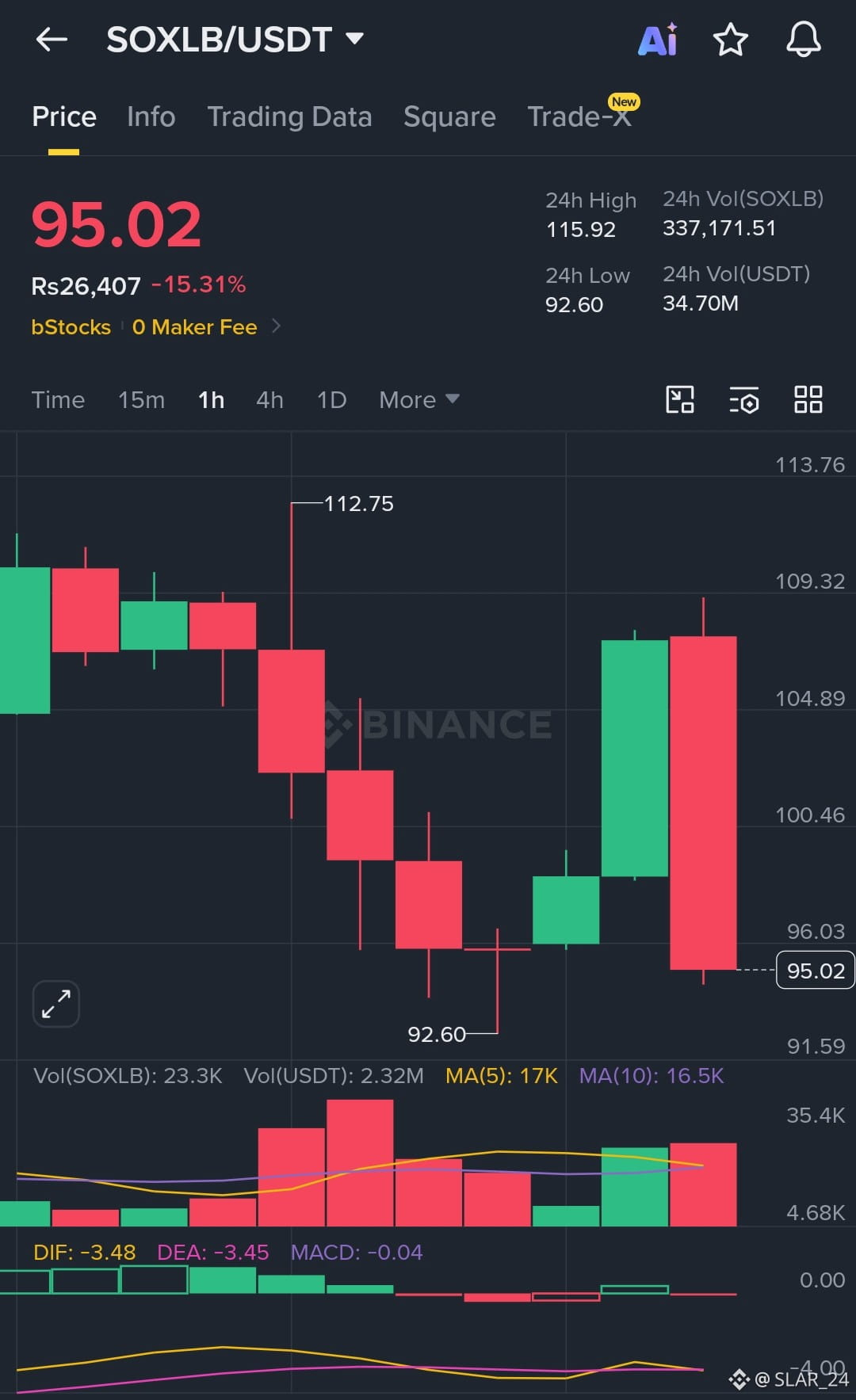Tap the MA(10): 16.5K volume indicator label
This screenshot has width=856, height=1400.
(652, 1076)
